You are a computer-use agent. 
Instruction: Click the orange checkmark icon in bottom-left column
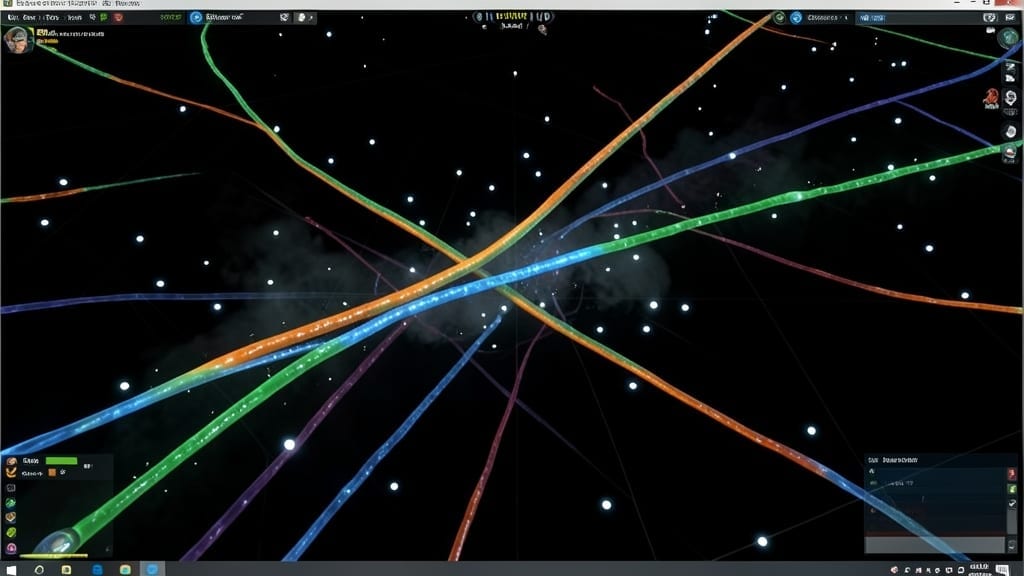click(x=11, y=472)
